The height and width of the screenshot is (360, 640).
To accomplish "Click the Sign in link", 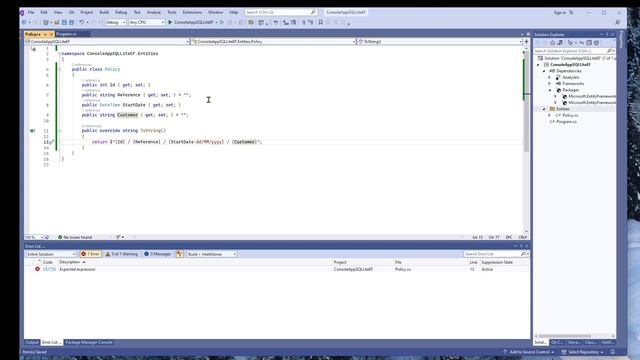I will 560,13.
